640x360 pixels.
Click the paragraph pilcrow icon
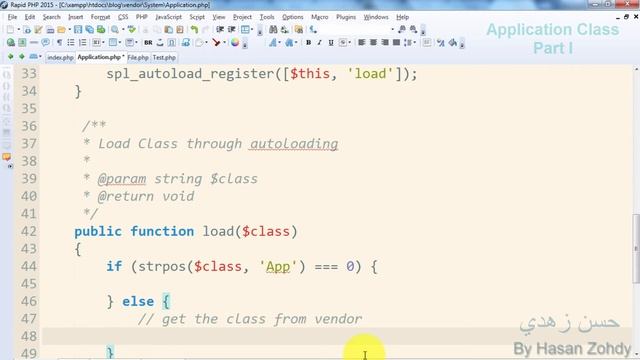(60, 42)
